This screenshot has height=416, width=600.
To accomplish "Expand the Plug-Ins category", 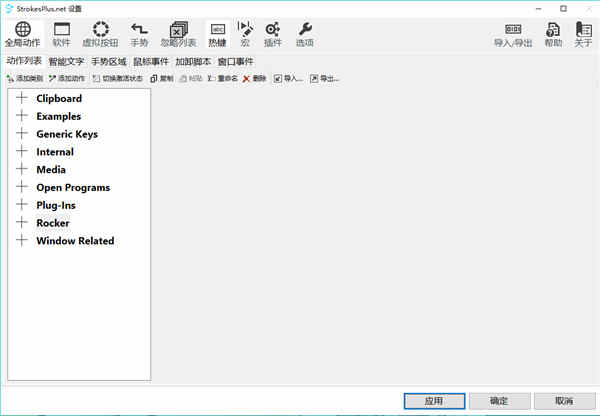I will click(x=22, y=205).
